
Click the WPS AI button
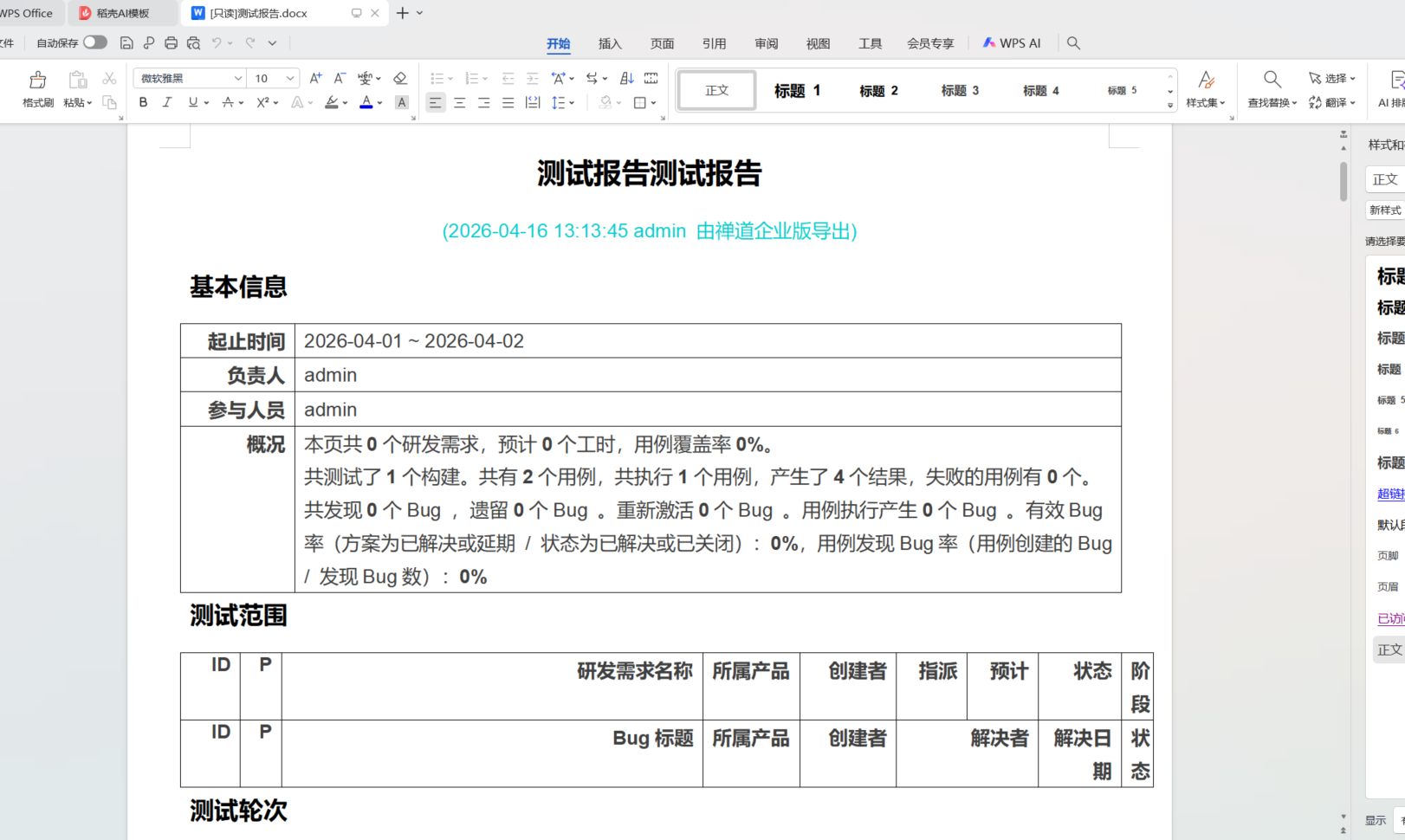(x=1011, y=42)
